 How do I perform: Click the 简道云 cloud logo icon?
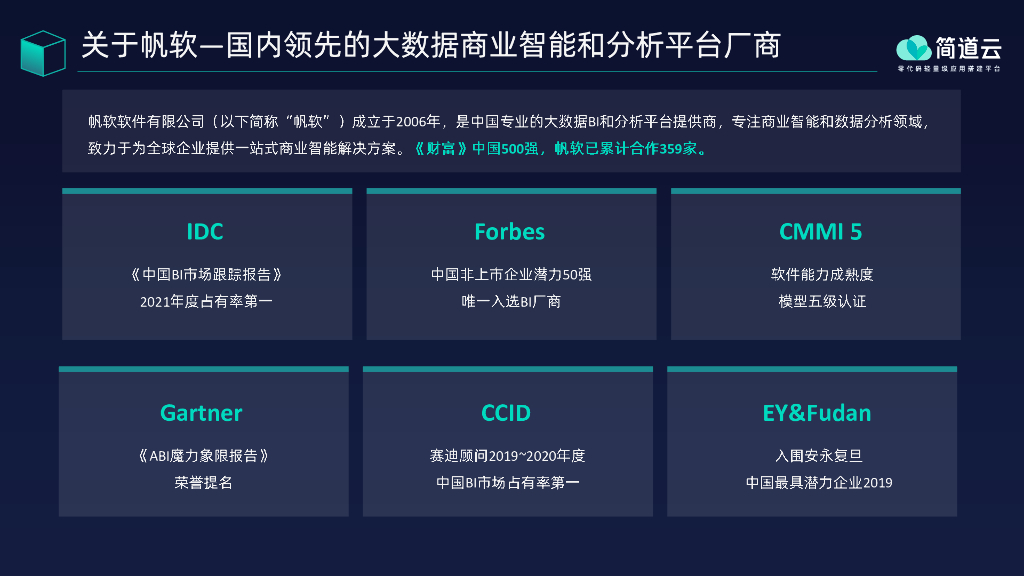click(913, 47)
